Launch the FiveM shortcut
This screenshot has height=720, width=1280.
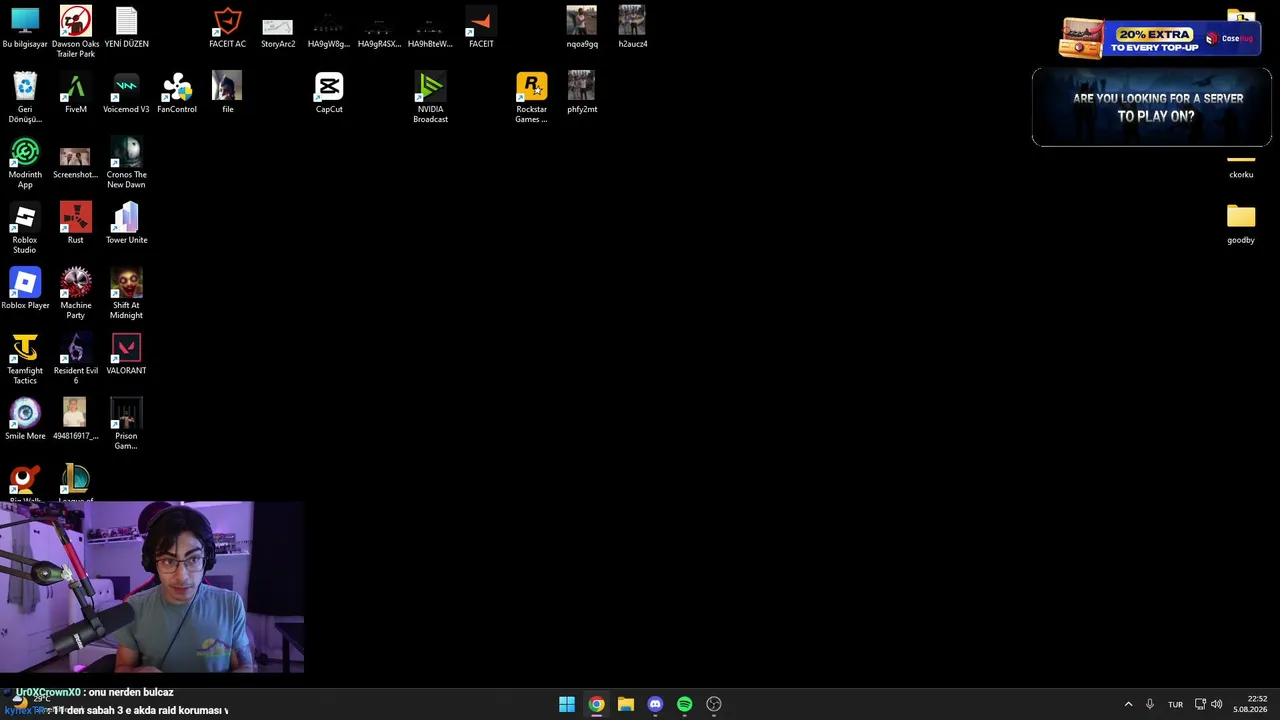point(75,93)
